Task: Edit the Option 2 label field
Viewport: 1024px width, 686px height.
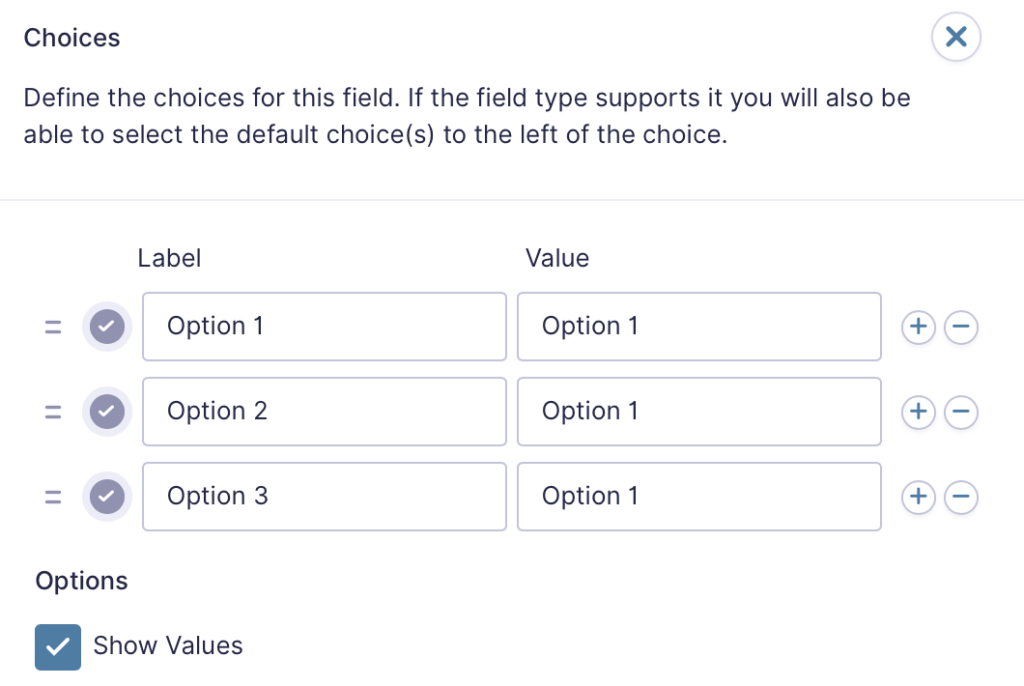Action: (325, 412)
